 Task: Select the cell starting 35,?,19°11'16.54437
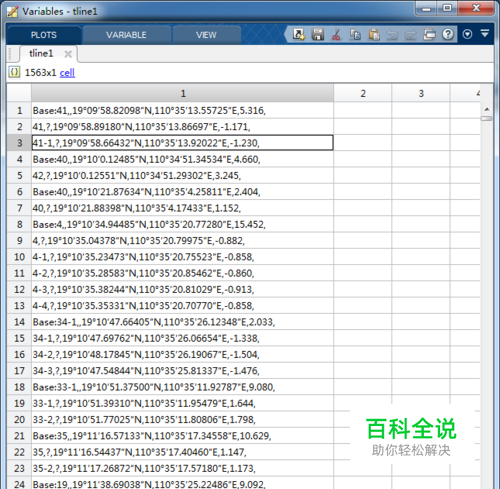pos(183,452)
